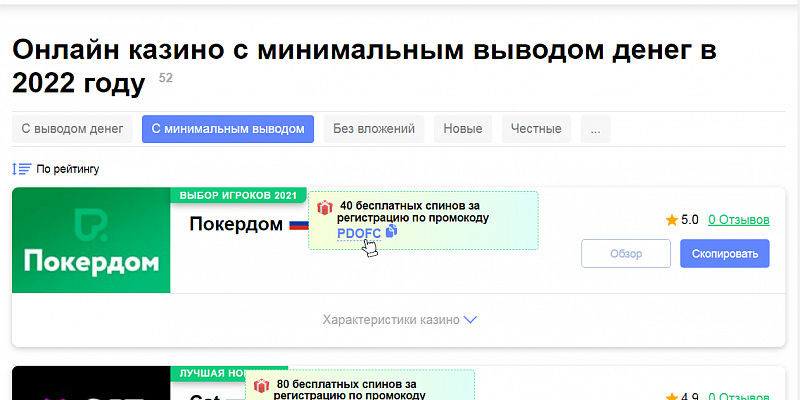The width and height of the screenshot is (800, 400).
Task: Open "0 Отзывов" link for Покердом
Action: point(739,220)
